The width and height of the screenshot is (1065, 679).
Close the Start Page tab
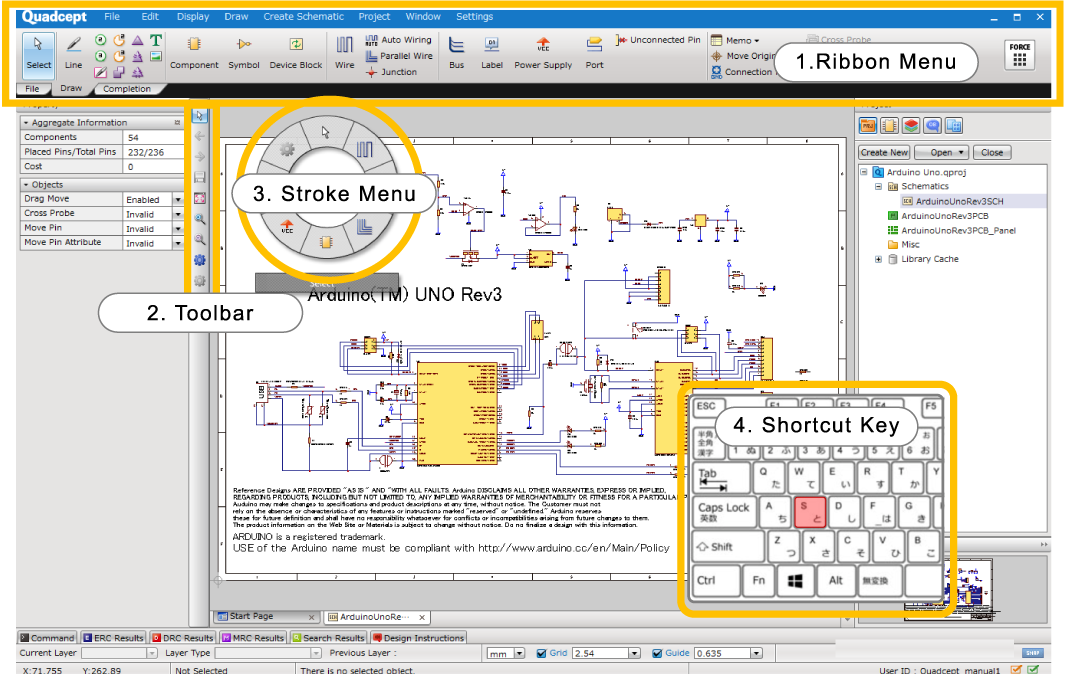312,617
